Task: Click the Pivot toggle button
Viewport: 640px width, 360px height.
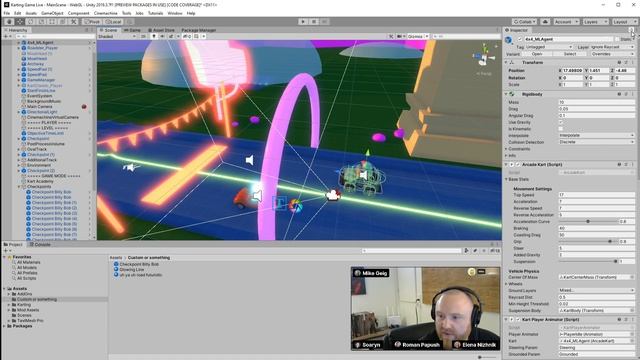Action: 92,22
